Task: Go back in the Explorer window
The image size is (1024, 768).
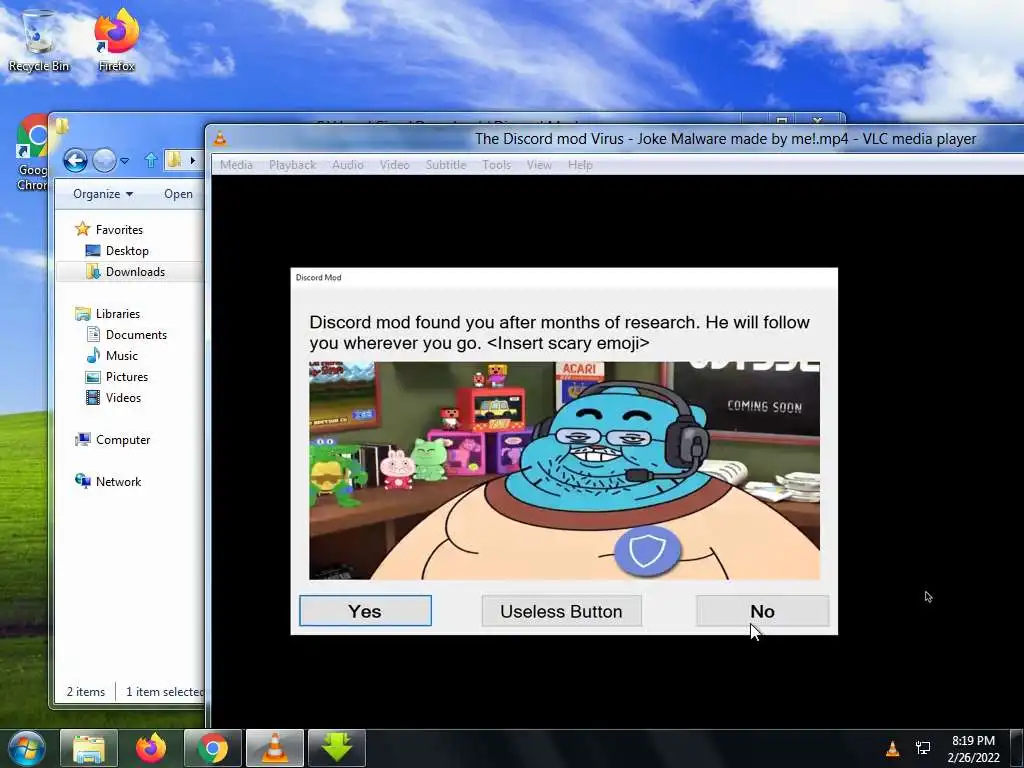Action: coord(75,160)
